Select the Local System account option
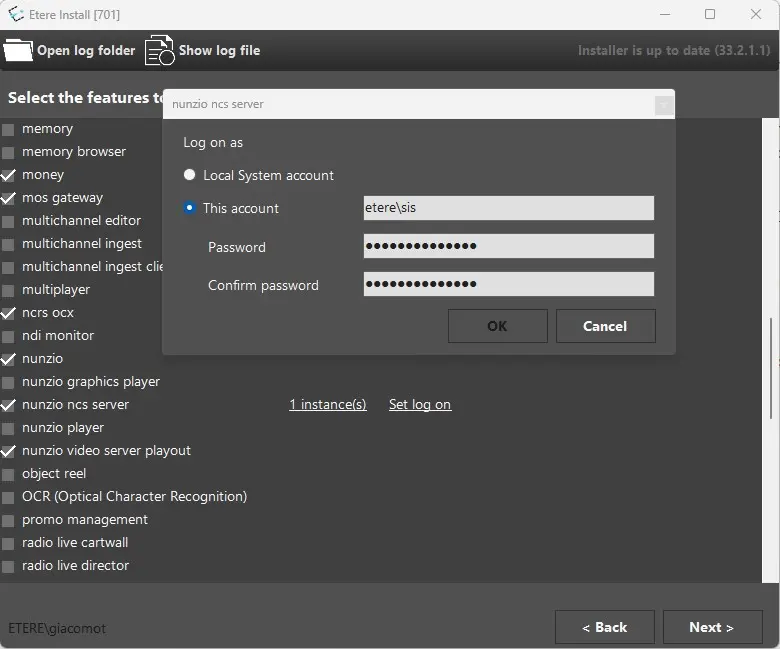This screenshot has width=780, height=649. coord(190,175)
